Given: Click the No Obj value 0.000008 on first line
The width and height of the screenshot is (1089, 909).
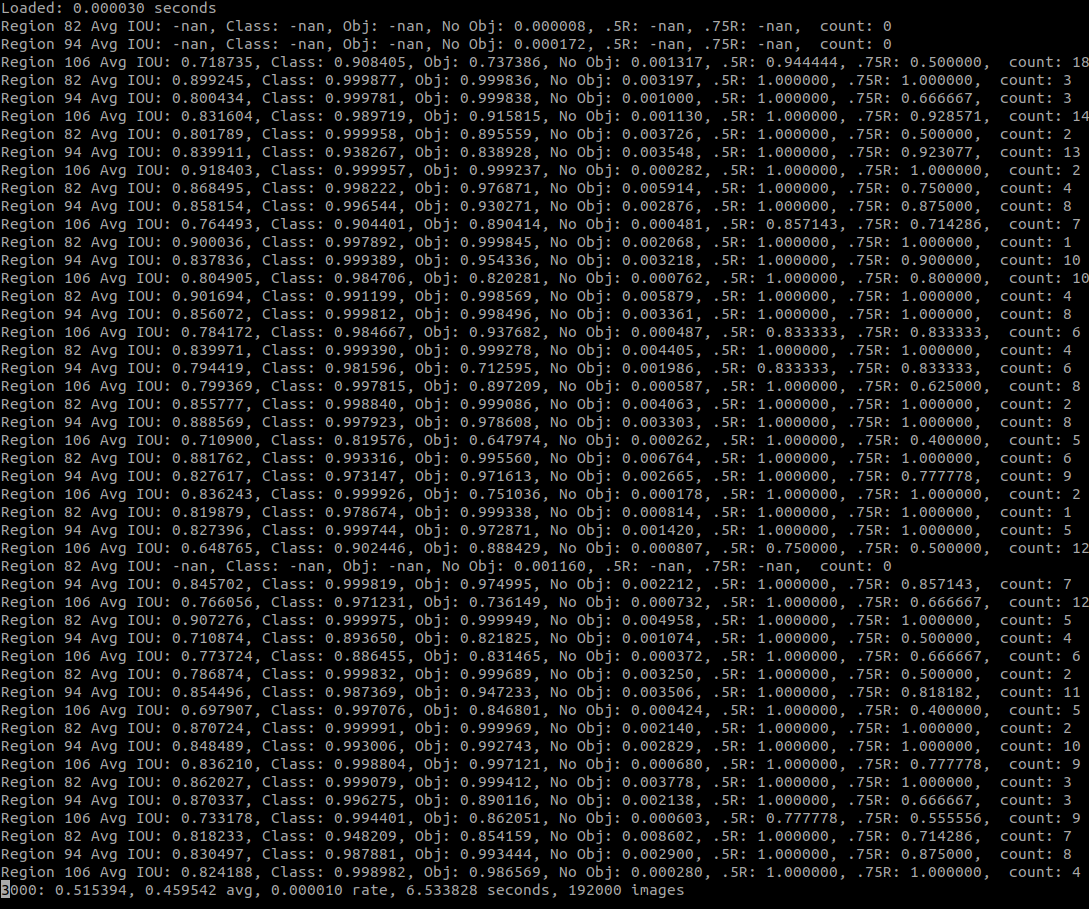Looking at the screenshot, I should (549, 26).
